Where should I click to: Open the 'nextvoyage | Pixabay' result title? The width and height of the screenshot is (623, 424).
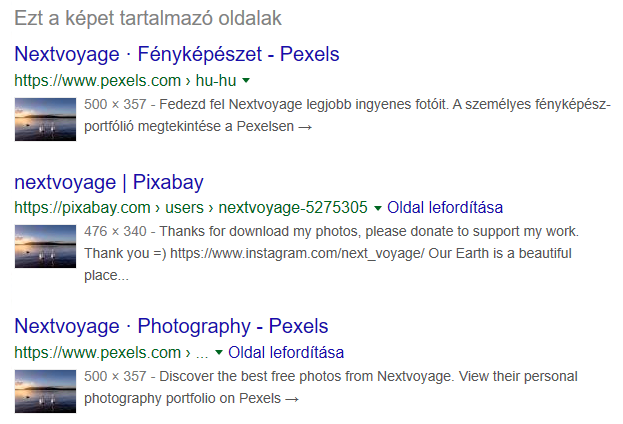109,182
